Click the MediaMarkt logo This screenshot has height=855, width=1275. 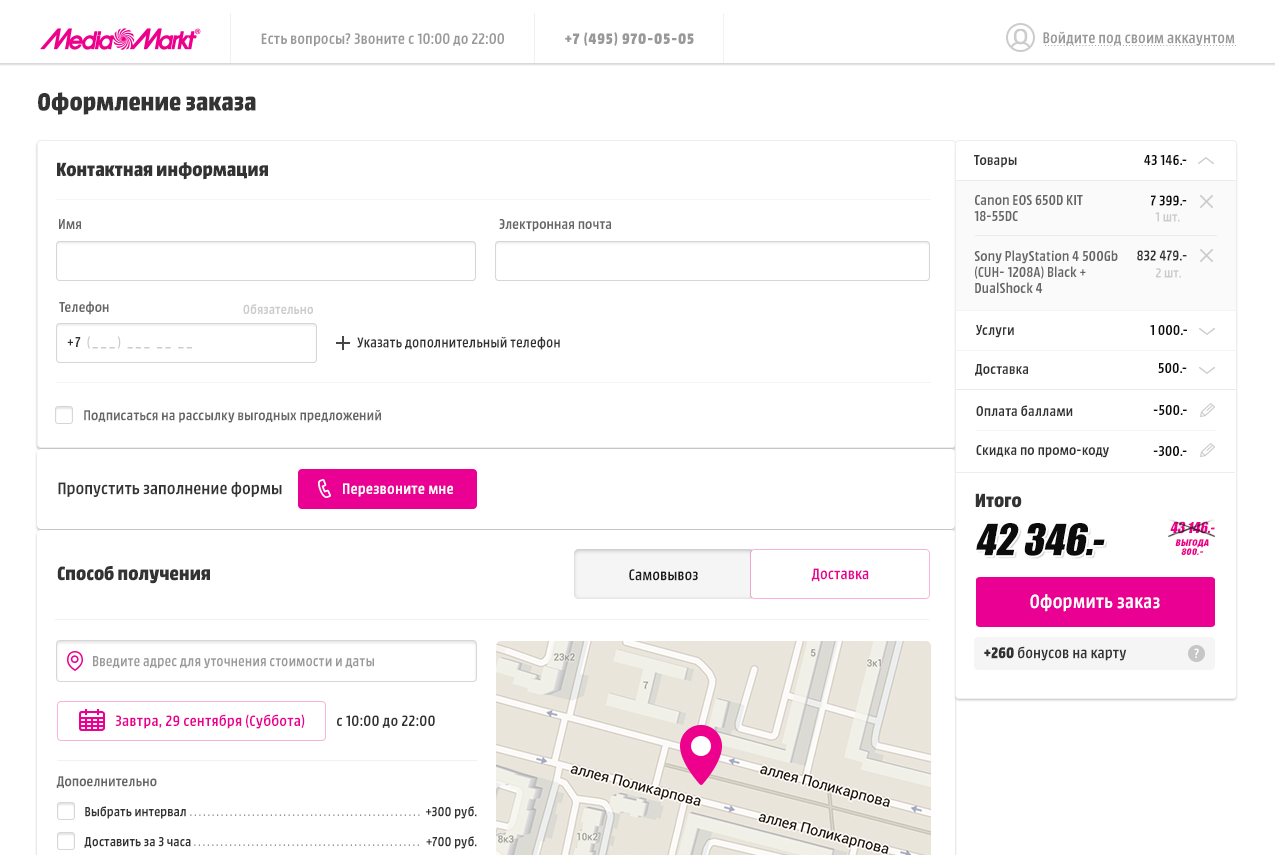click(x=120, y=39)
